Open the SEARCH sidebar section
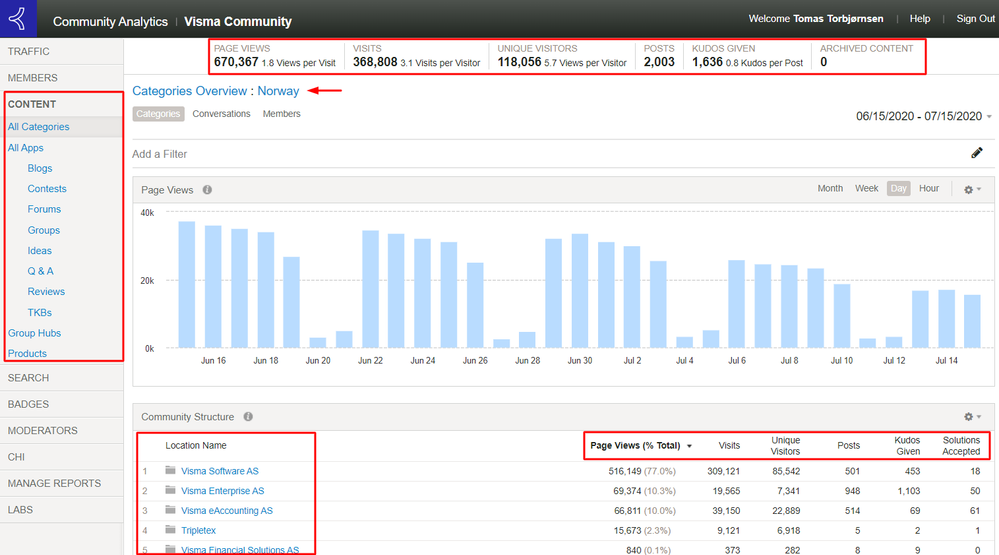Viewport: 999px width, 555px height. (62, 378)
